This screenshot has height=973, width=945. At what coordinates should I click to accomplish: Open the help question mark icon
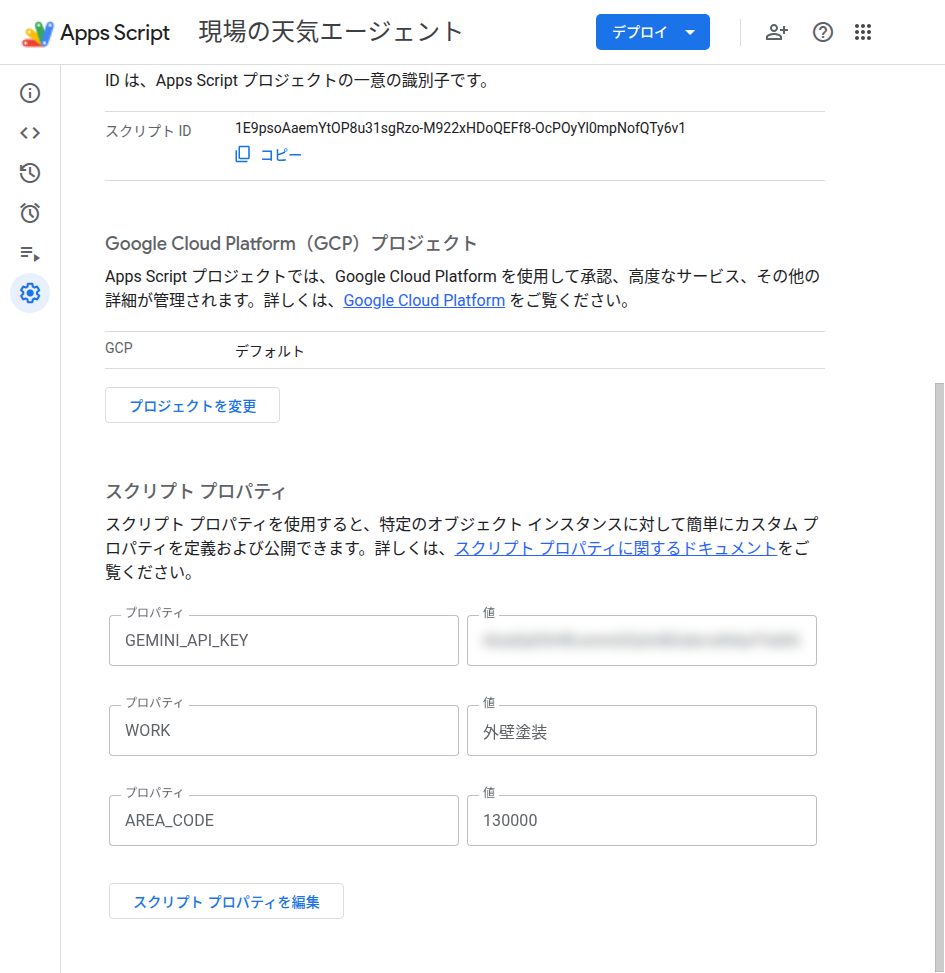click(823, 32)
